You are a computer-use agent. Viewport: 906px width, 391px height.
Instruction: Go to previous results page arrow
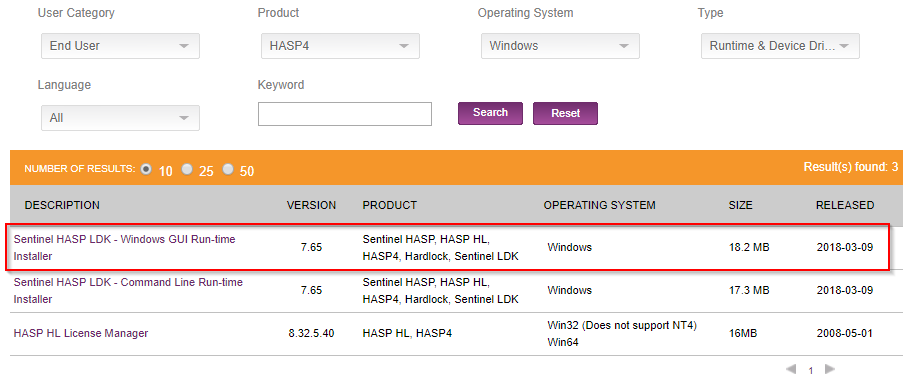pos(791,369)
